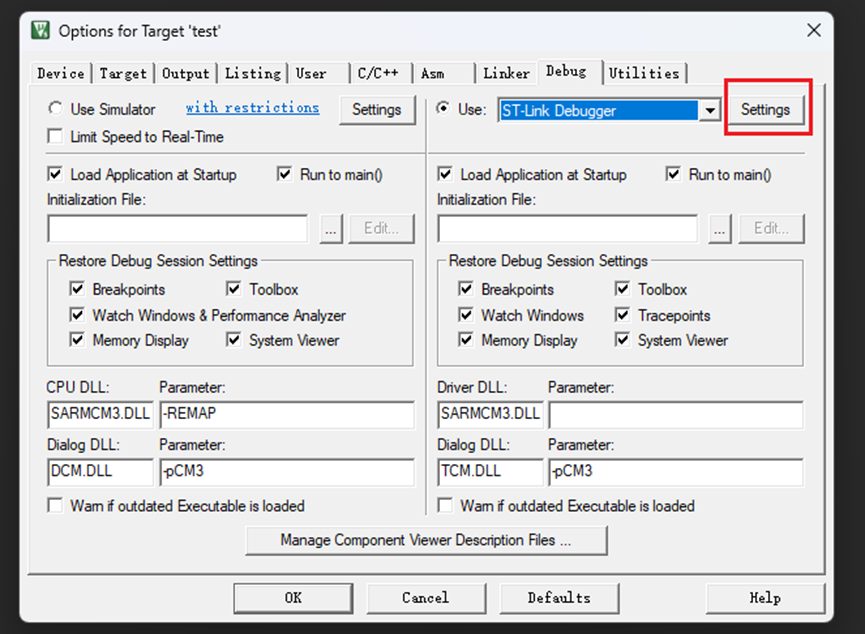Uncheck ST-Link Breakpoints restore option

[466, 289]
